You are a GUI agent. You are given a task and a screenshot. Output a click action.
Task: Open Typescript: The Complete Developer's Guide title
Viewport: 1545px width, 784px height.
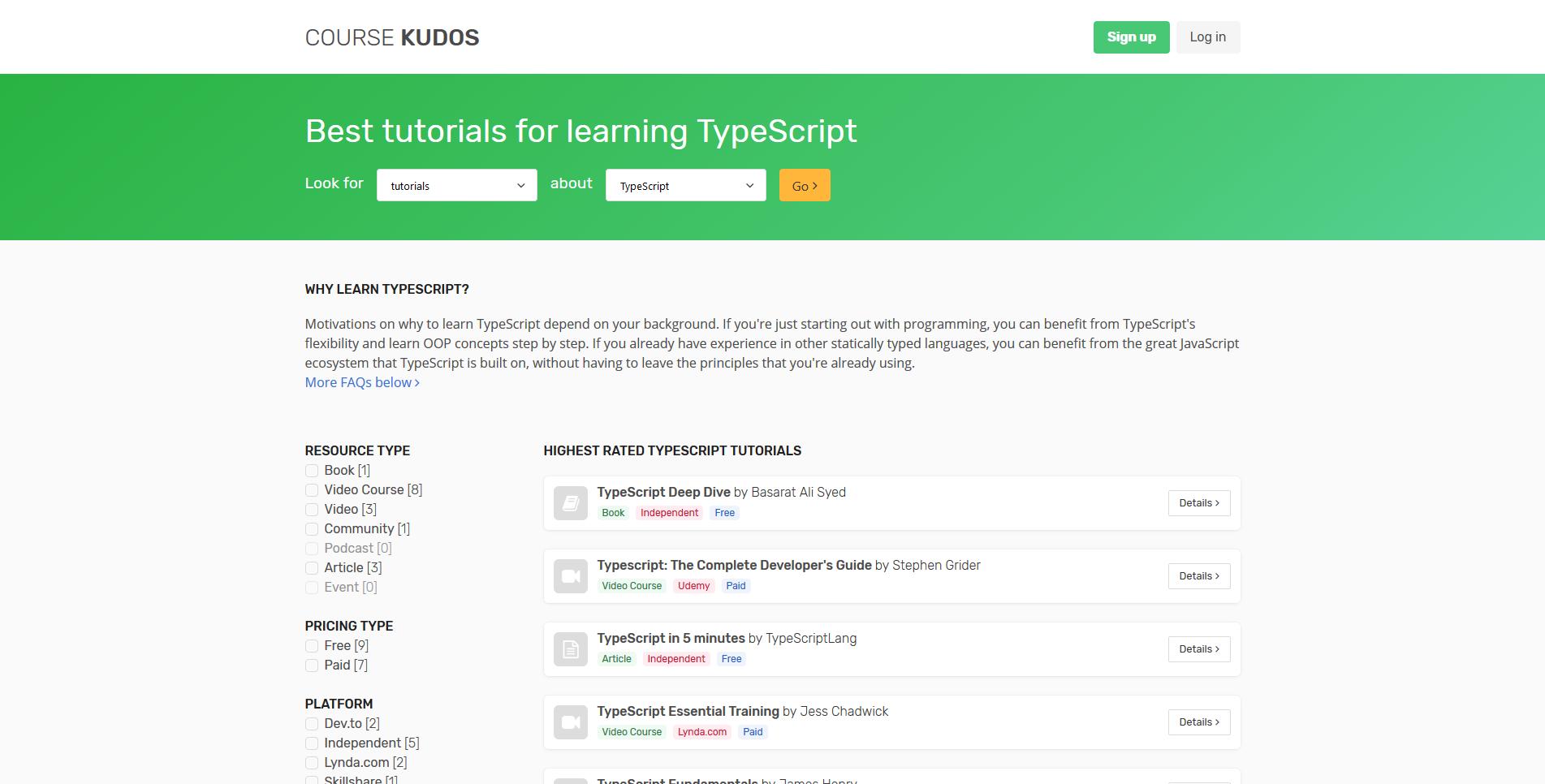pyautogui.click(x=735, y=565)
